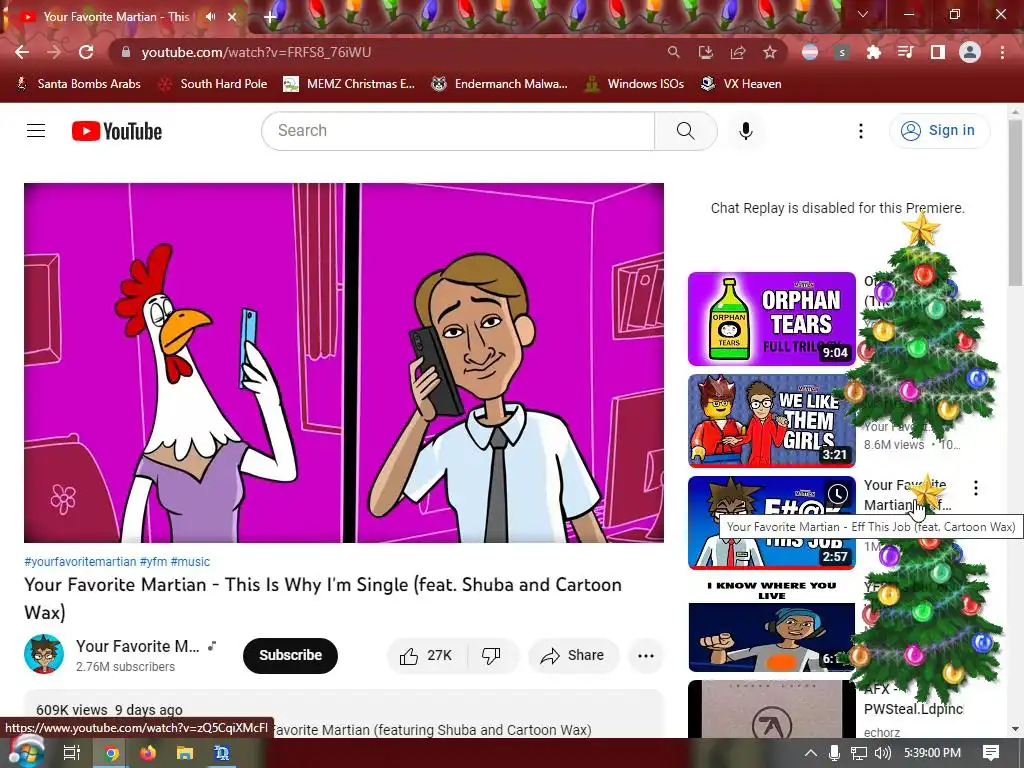Click the taskbar clock 5:39:00 PM
The width and height of the screenshot is (1024, 768).
coord(932,753)
